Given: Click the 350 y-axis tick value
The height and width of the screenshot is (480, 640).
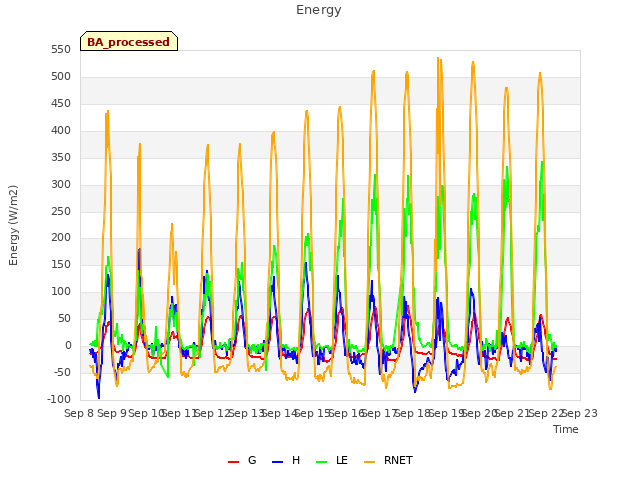Looking at the screenshot, I should (61, 158).
